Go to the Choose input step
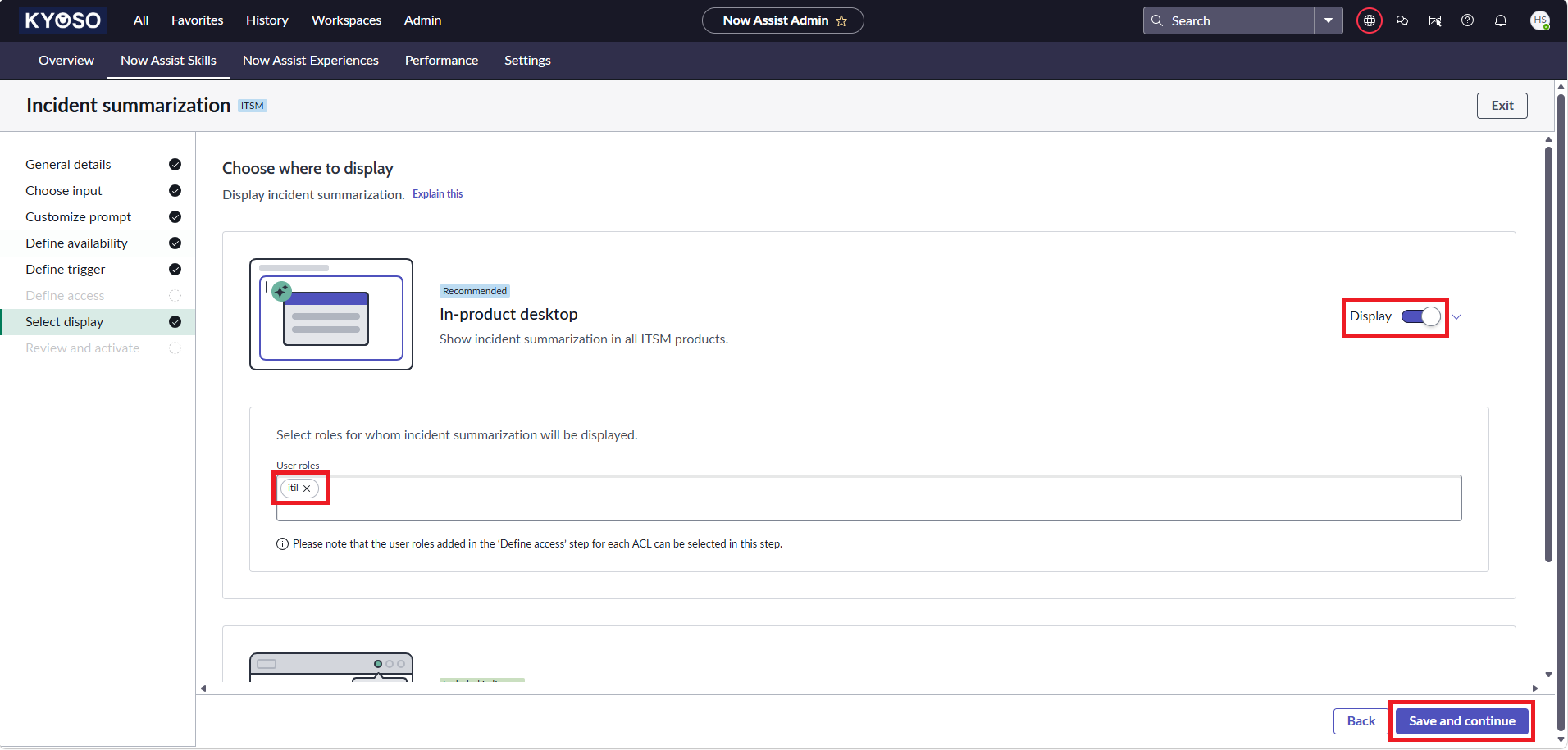Viewport: 1568px width, 750px height. click(x=64, y=191)
